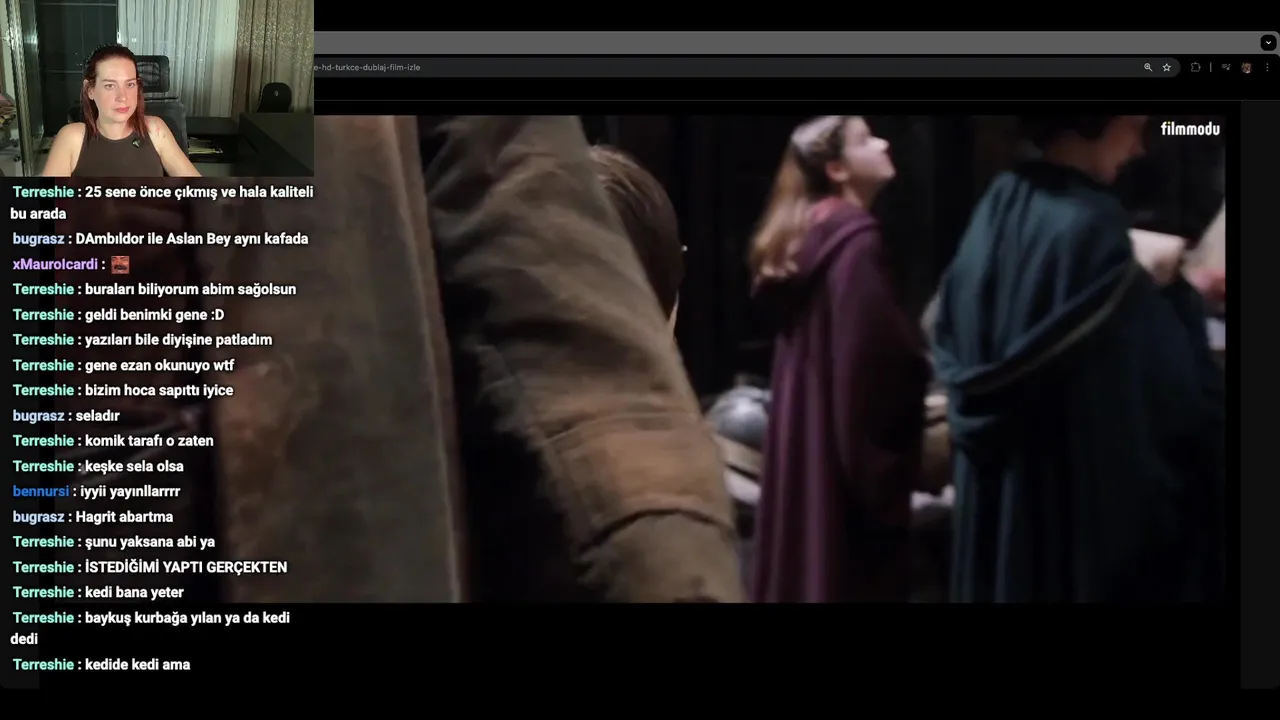The height and width of the screenshot is (720, 1280).
Task: Focus the address bar showing turkce-dublaj-film-izle
Action: 746,67
